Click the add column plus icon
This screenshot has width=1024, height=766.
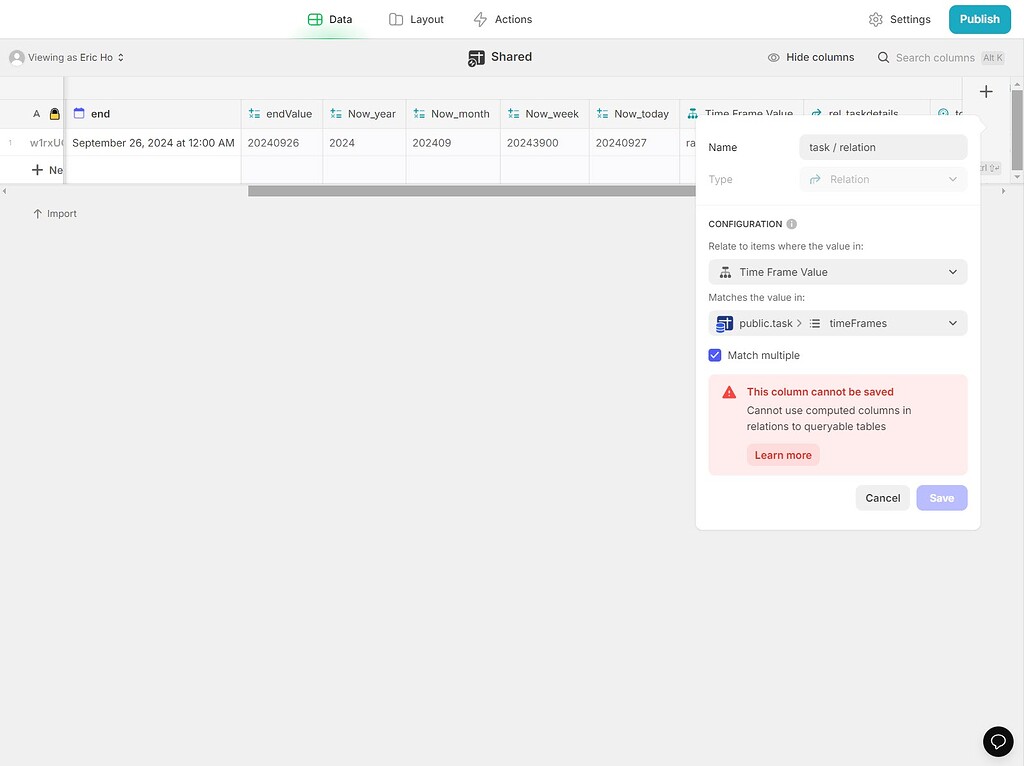(x=986, y=91)
